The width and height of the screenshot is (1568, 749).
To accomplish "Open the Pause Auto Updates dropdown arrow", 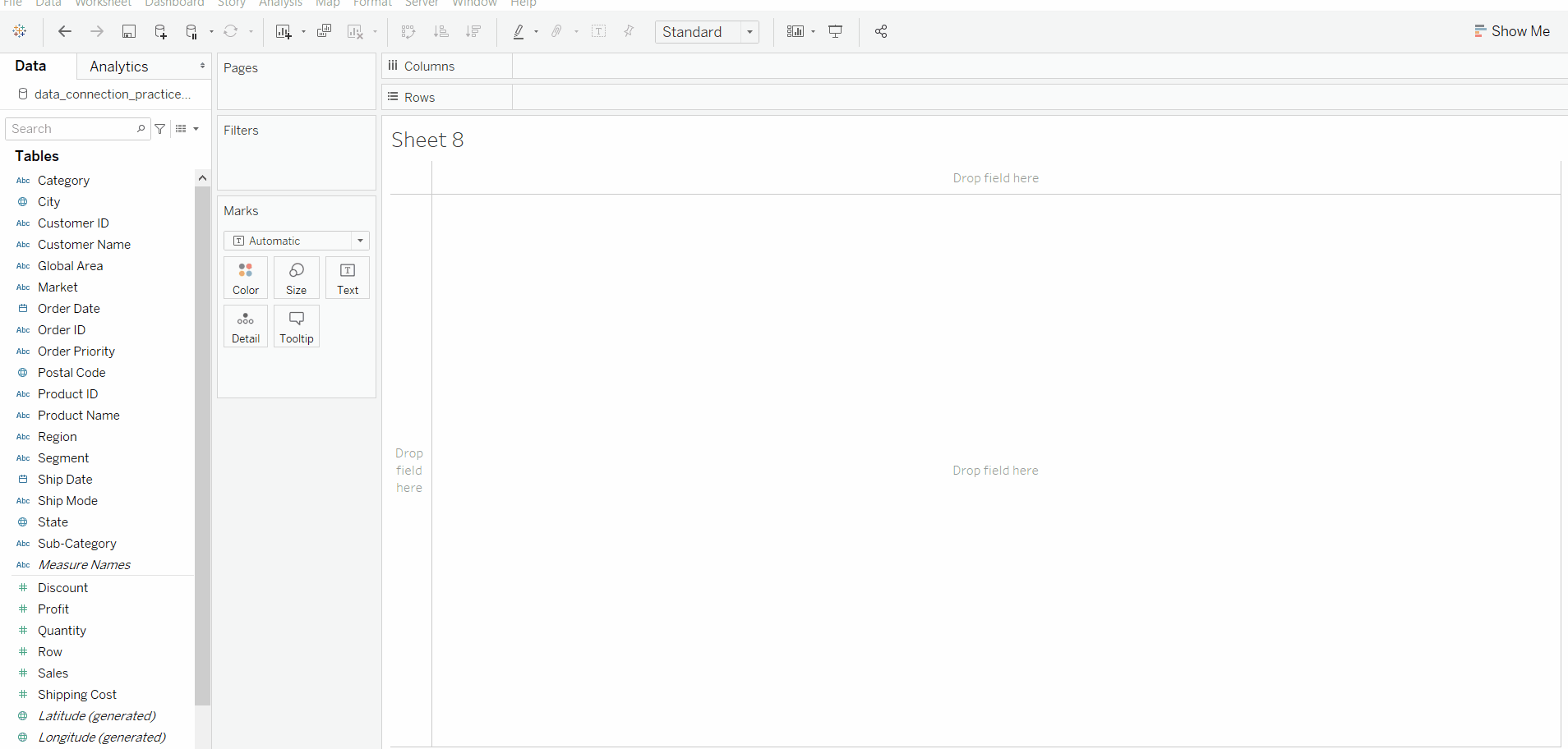I will coord(211,32).
